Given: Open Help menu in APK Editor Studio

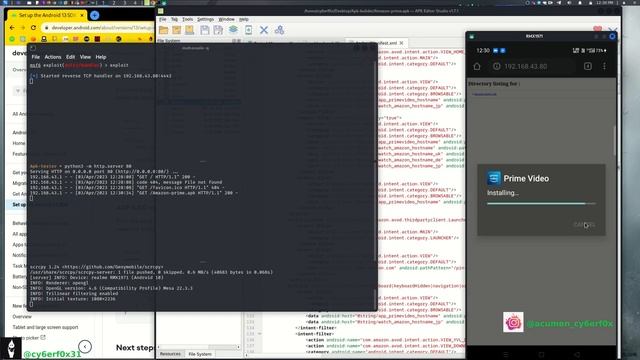Looking at the screenshot, I should pyautogui.click(x=244, y=19).
